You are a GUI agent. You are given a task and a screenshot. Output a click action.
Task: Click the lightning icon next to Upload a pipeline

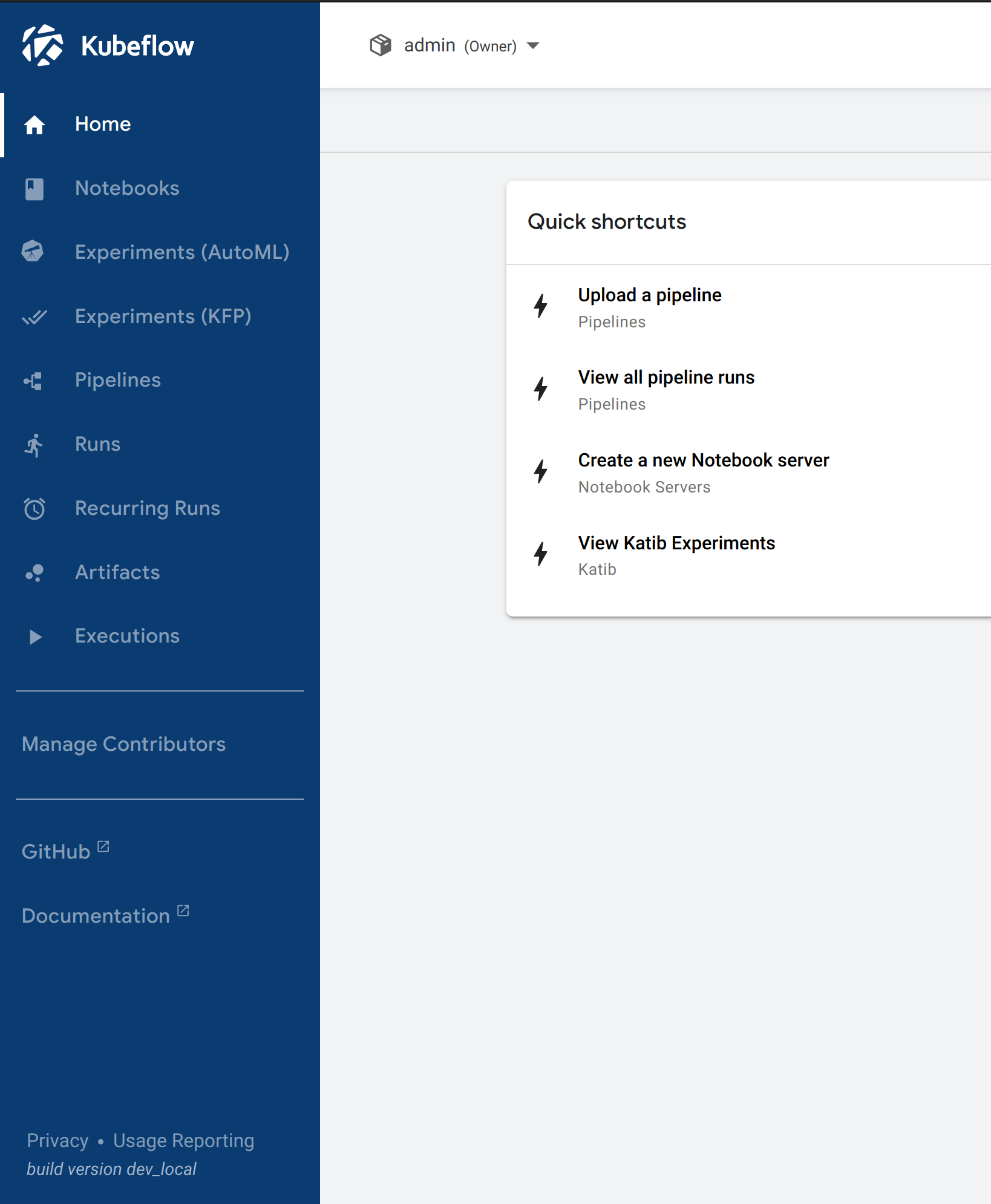(x=541, y=306)
